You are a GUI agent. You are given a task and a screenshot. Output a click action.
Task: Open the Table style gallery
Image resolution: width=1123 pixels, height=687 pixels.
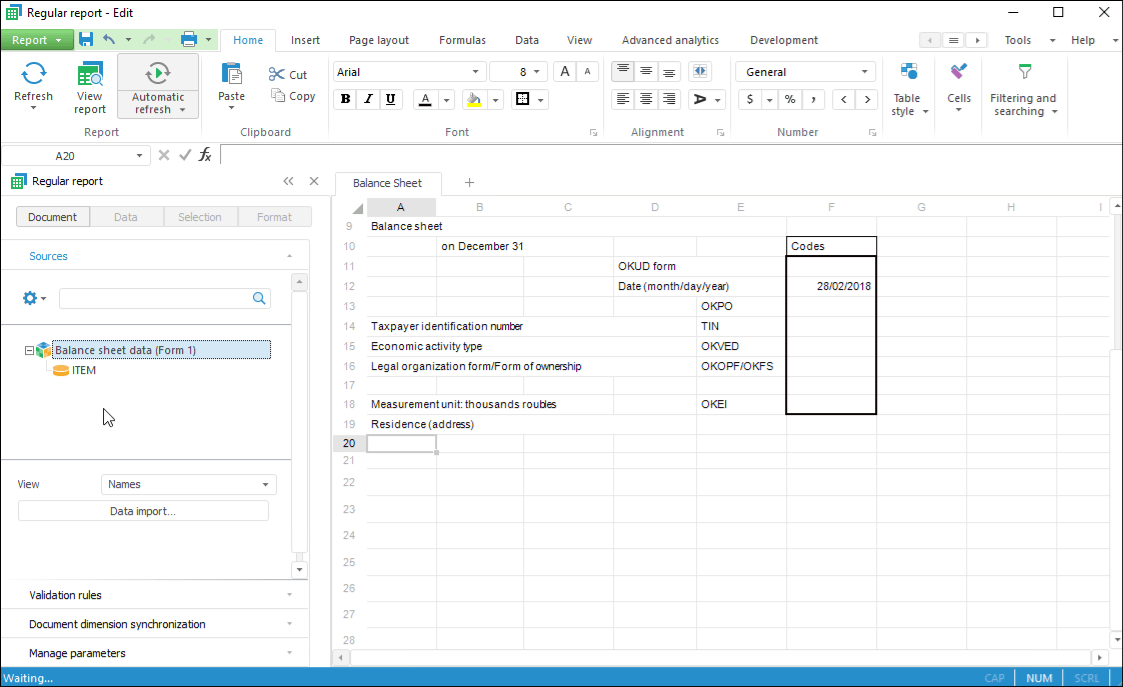click(908, 90)
